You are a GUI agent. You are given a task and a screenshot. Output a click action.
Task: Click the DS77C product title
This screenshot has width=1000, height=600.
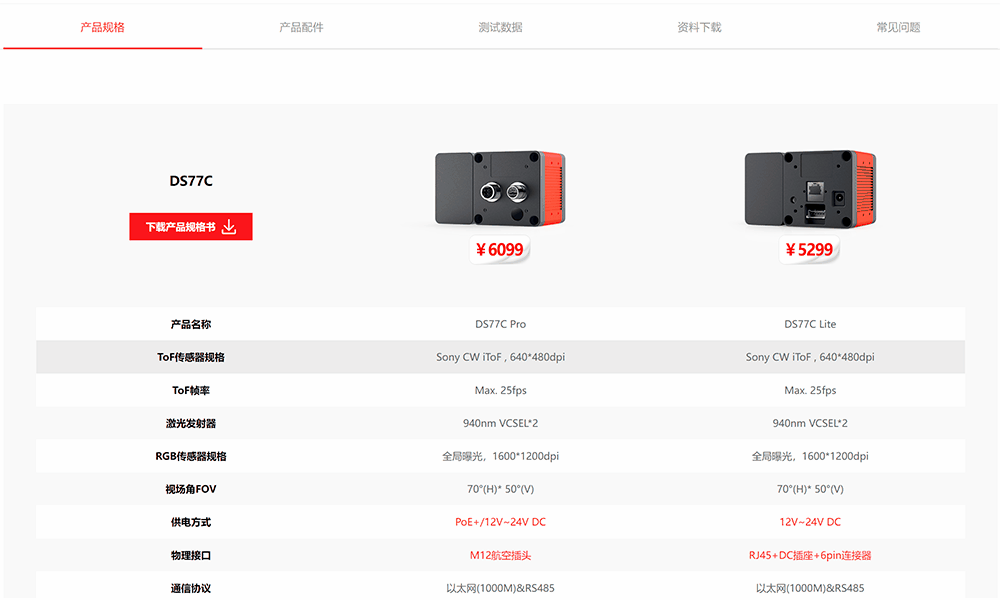click(x=191, y=181)
